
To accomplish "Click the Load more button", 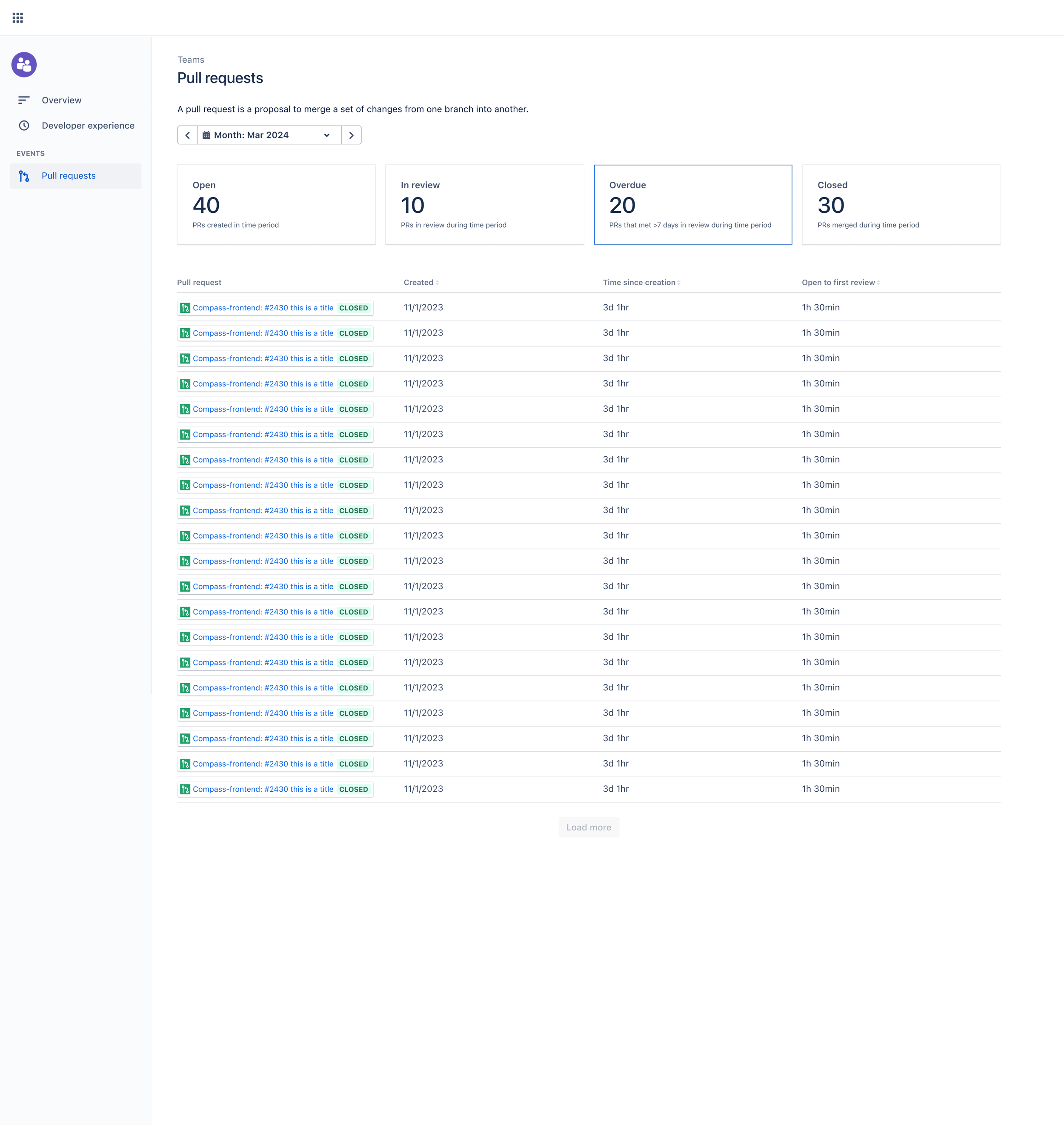I will 588,827.
